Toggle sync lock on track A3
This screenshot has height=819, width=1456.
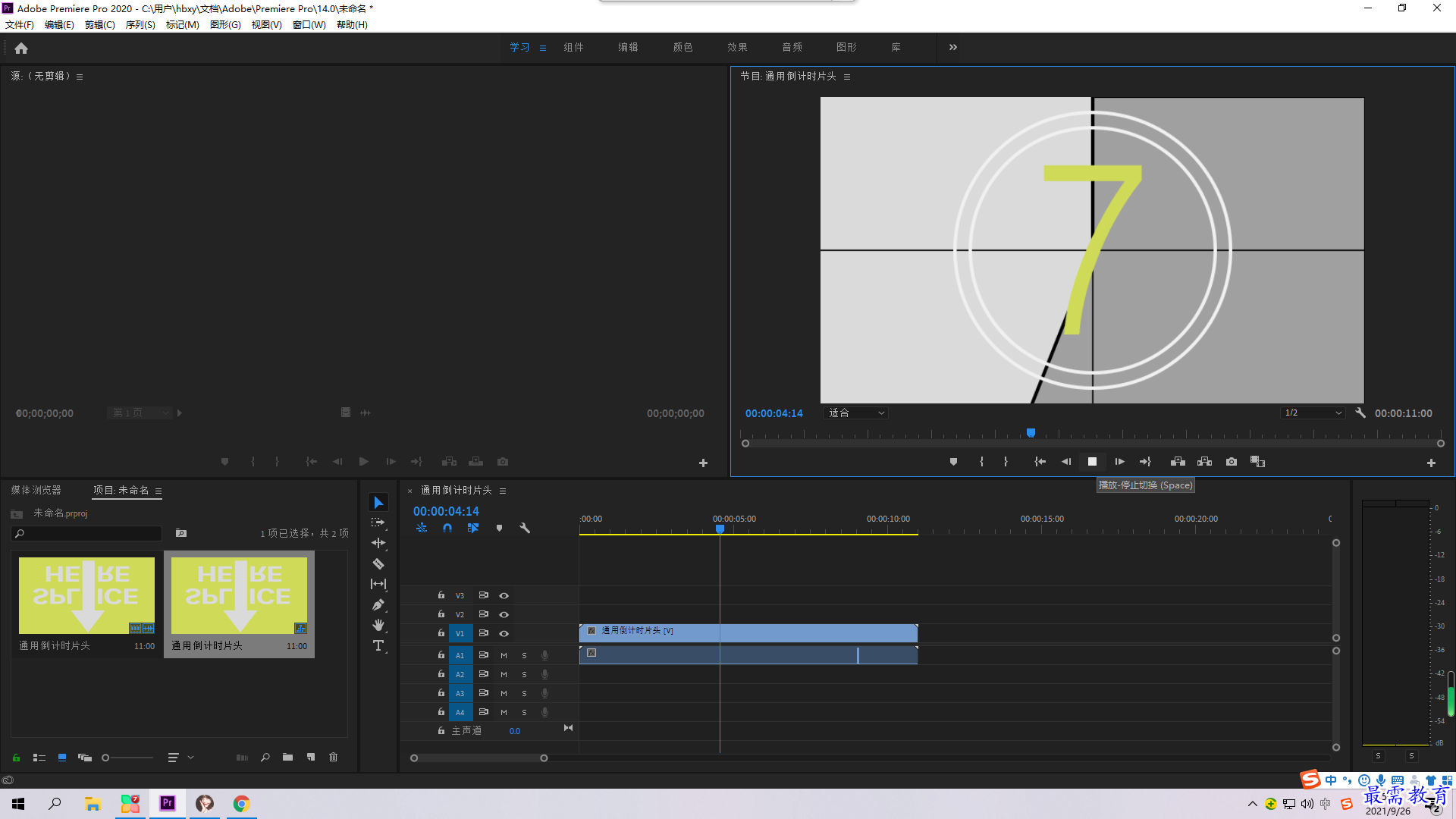(x=483, y=693)
